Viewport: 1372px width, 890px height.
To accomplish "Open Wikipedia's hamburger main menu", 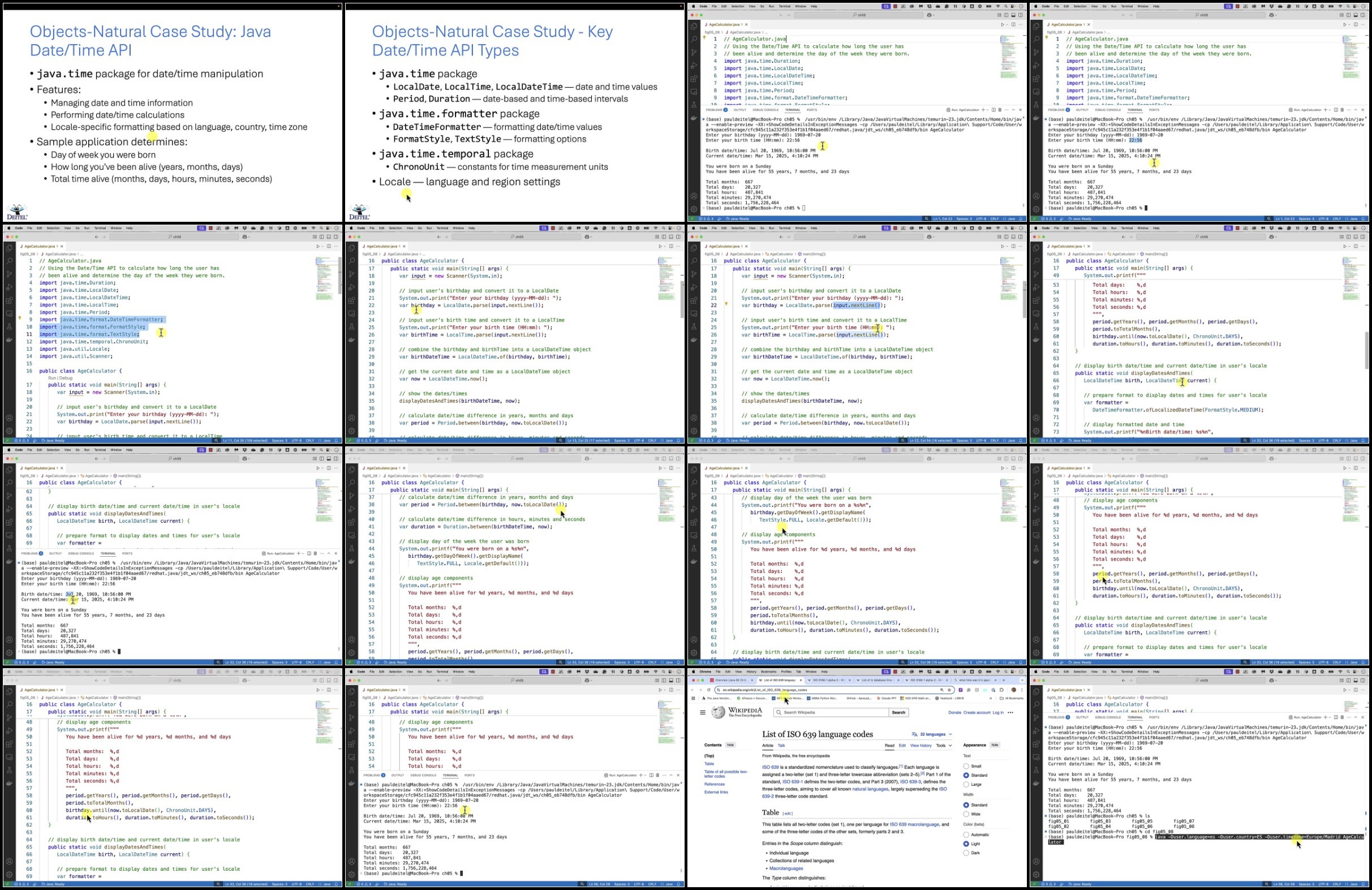I will pyautogui.click(x=703, y=712).
